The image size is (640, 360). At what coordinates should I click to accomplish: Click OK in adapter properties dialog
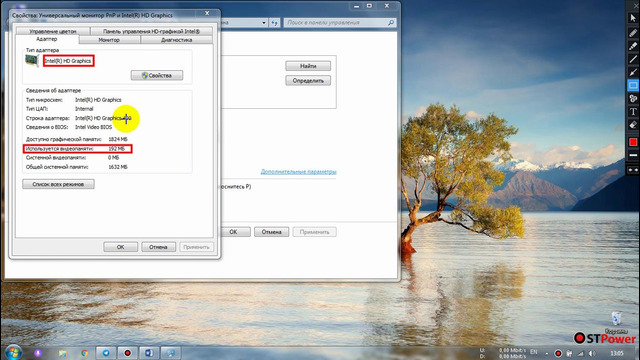120,247
